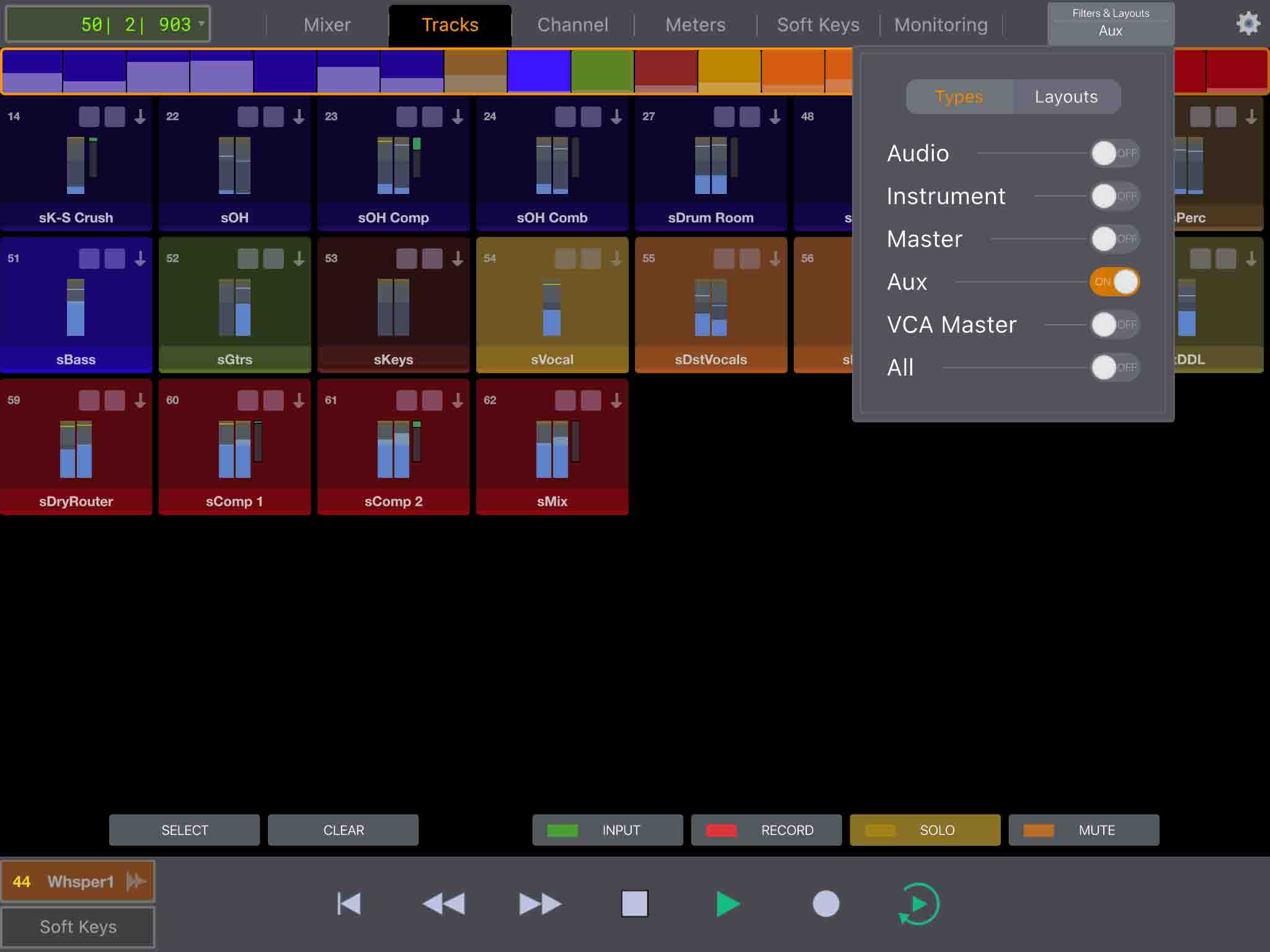Switch to the Mixer tab
The height and width of the screenshot is (952, 1270).
tap(327, 25)
